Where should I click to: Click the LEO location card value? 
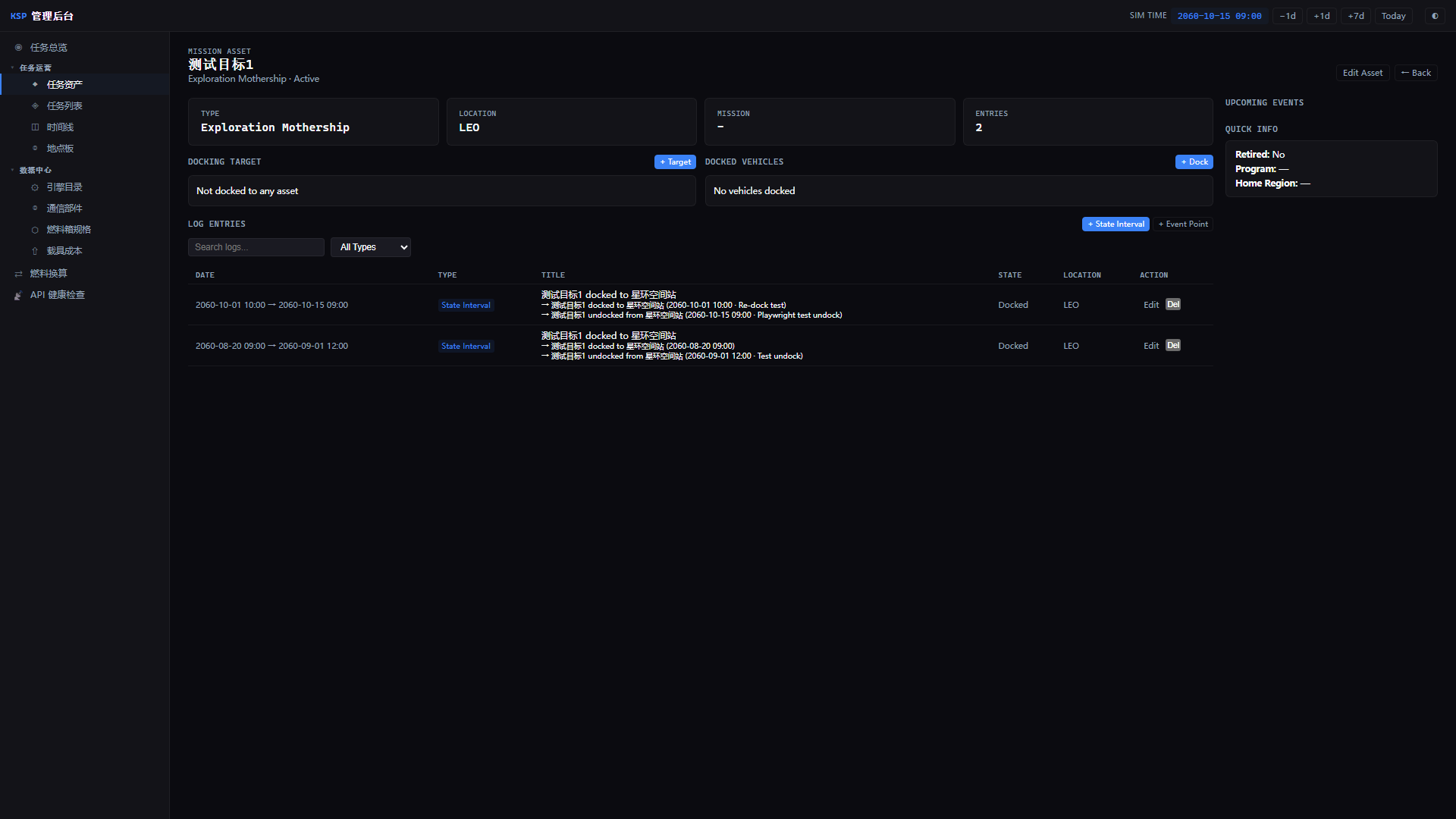click(469, 128)
